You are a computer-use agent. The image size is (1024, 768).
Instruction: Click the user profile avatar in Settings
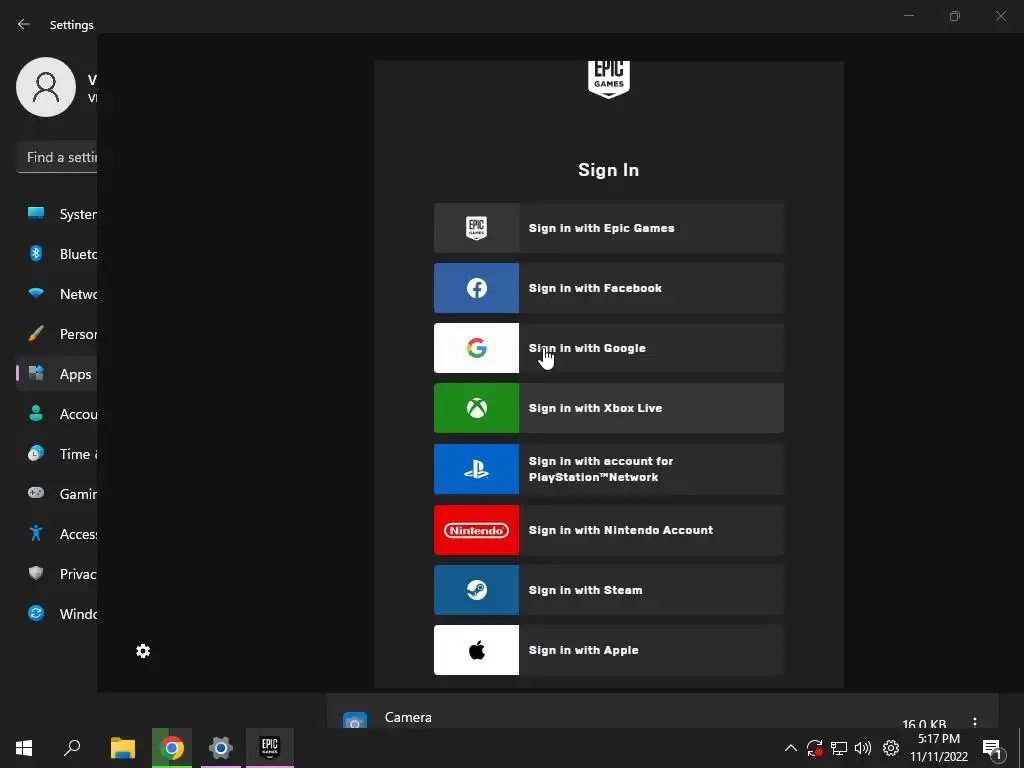tap(46, 87)
